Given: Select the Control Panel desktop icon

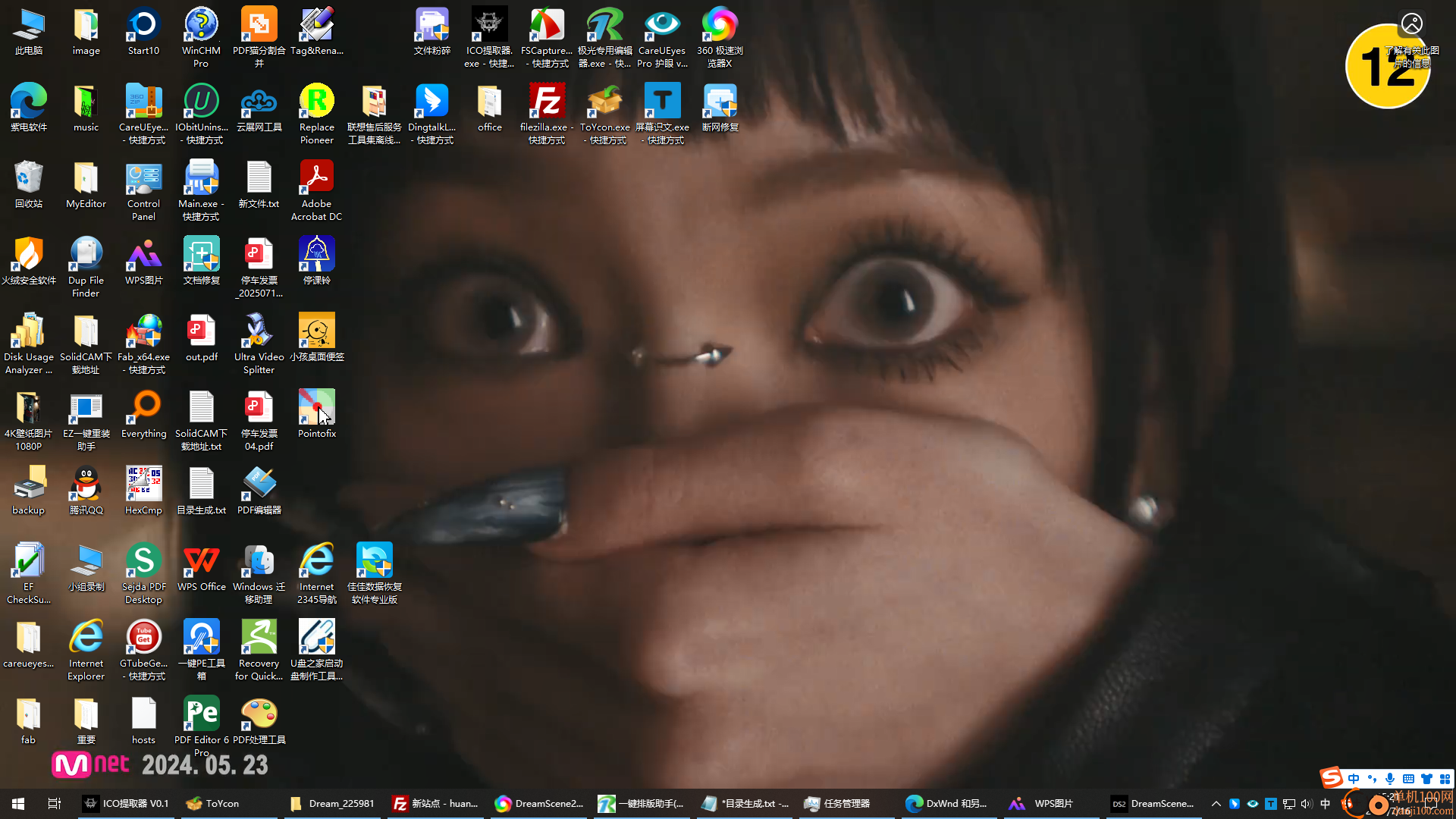Looking at the screenshot, I should [143, 190].
